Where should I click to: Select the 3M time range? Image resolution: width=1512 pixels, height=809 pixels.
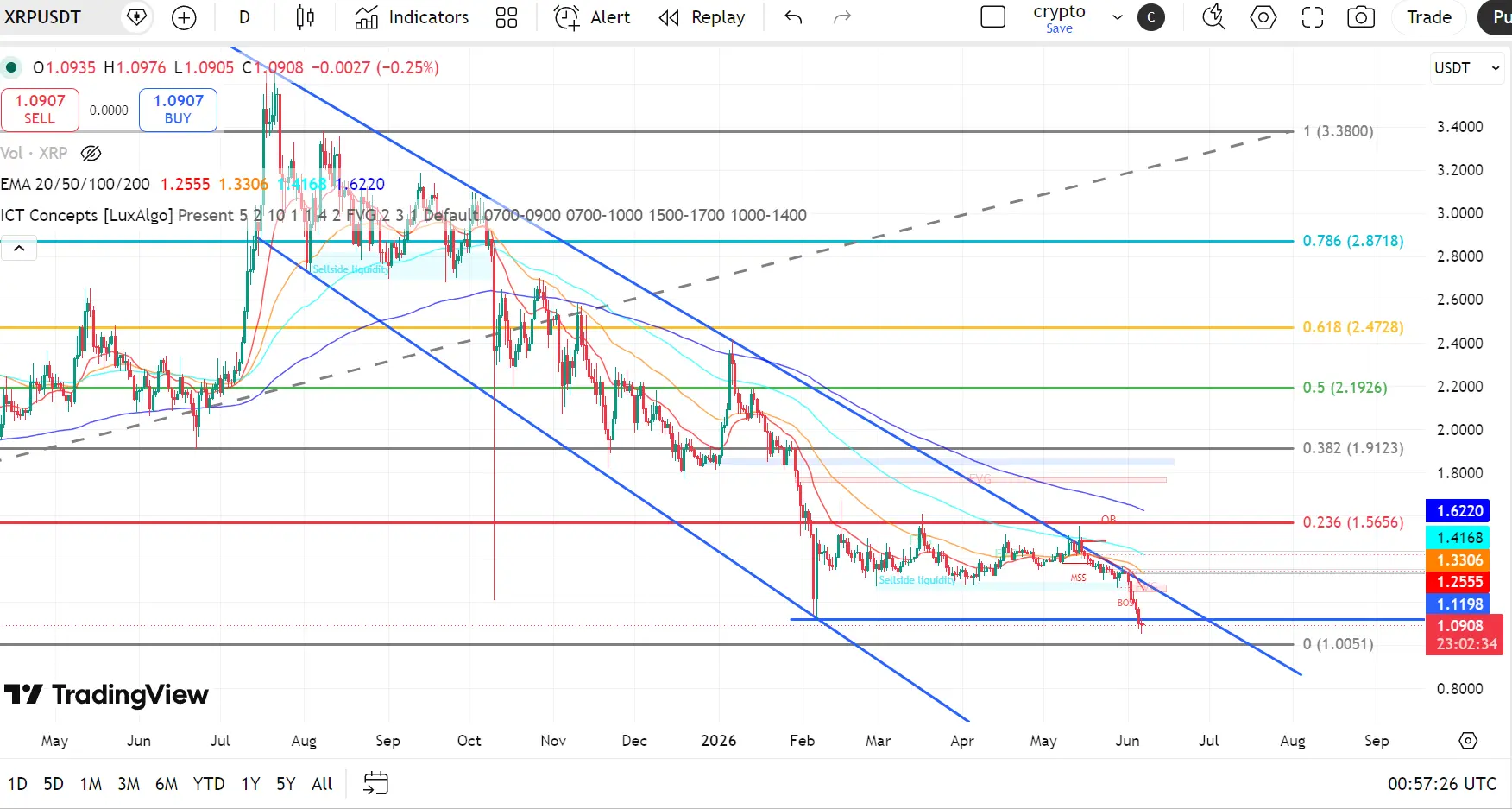coord(129,784)
